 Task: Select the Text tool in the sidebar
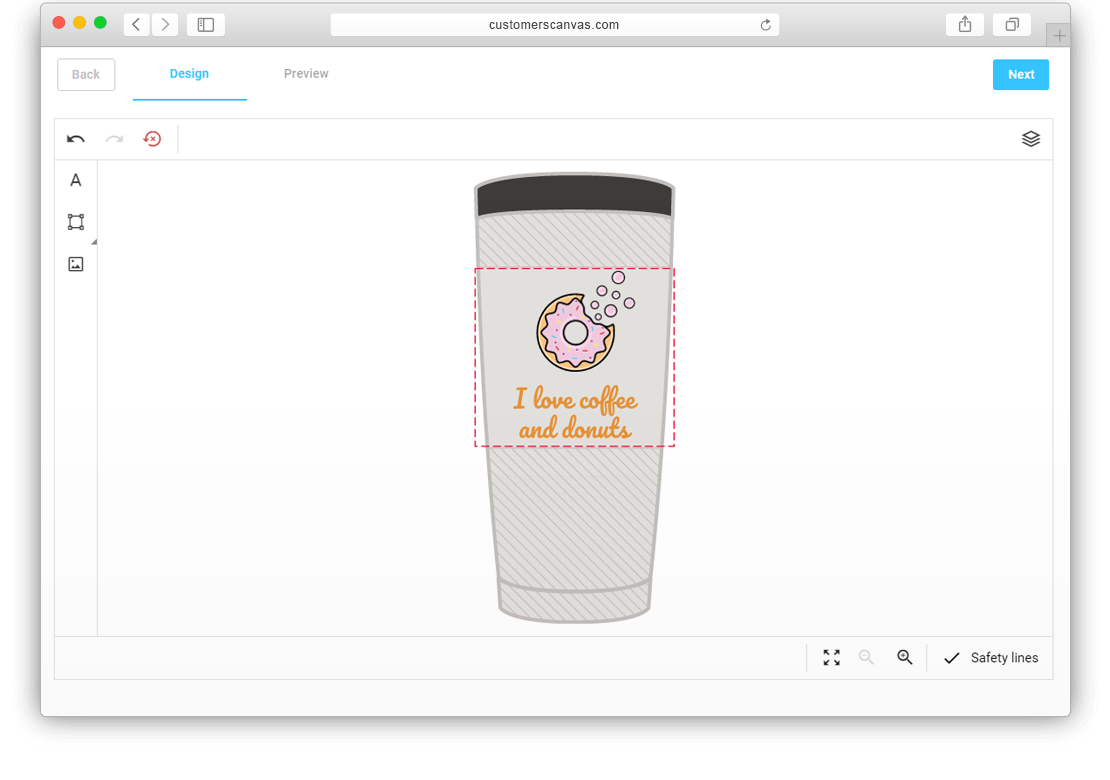tap(75, 180)
